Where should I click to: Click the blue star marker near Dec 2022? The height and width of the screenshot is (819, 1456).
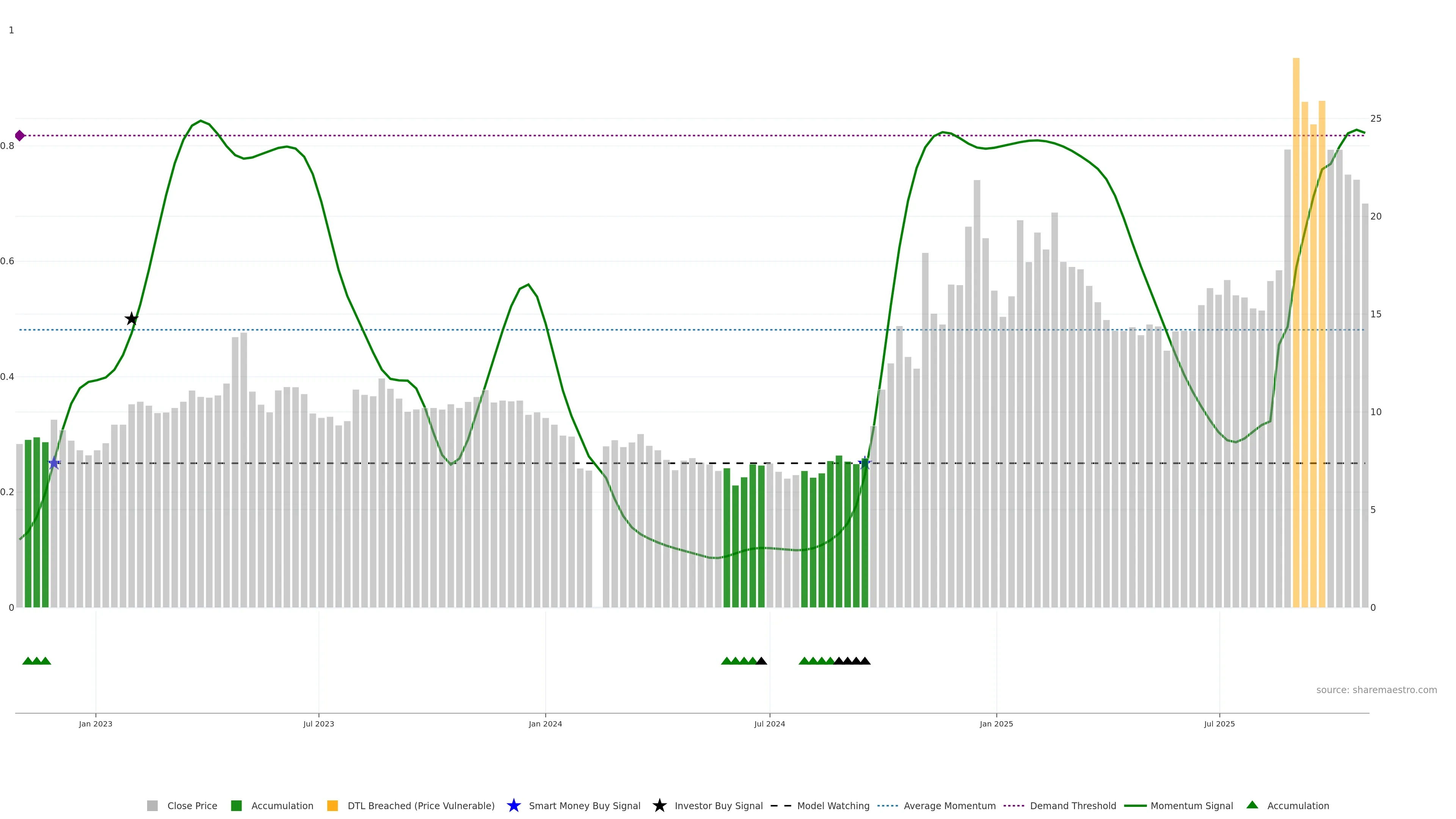(x=54, y=463)
